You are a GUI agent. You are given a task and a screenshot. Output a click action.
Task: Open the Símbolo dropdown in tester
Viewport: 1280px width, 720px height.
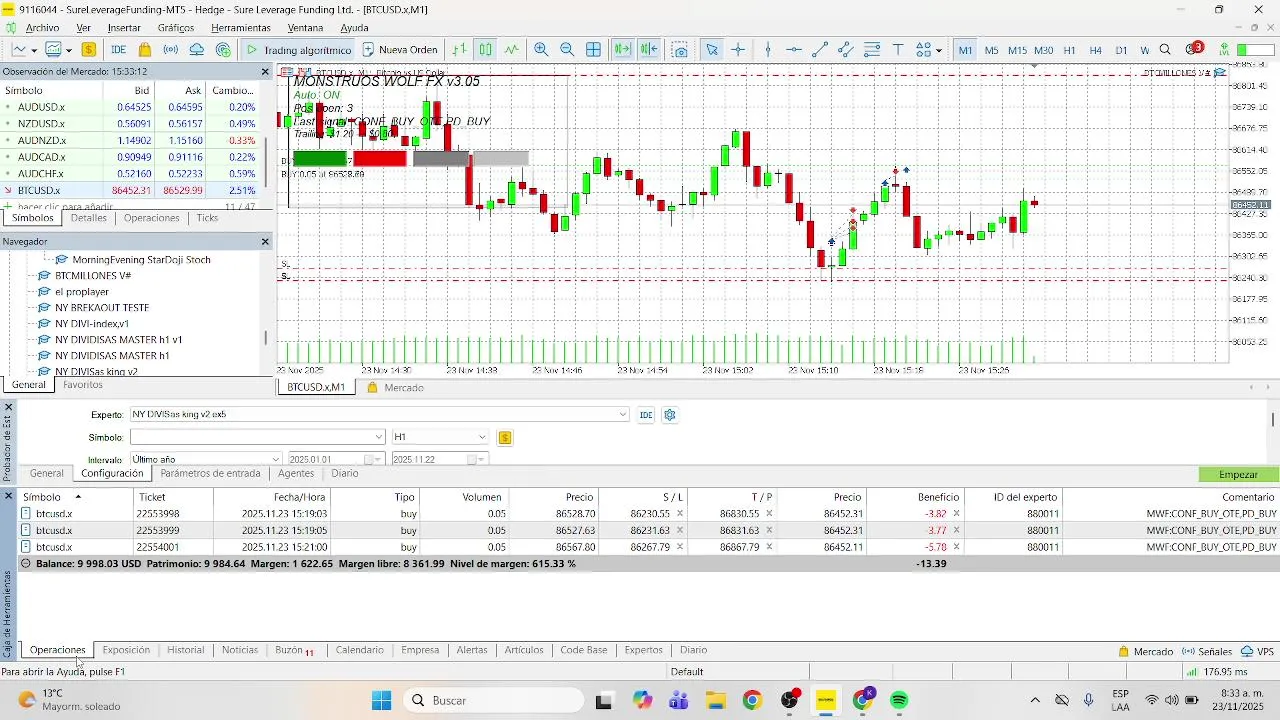[x=379, y=437]
